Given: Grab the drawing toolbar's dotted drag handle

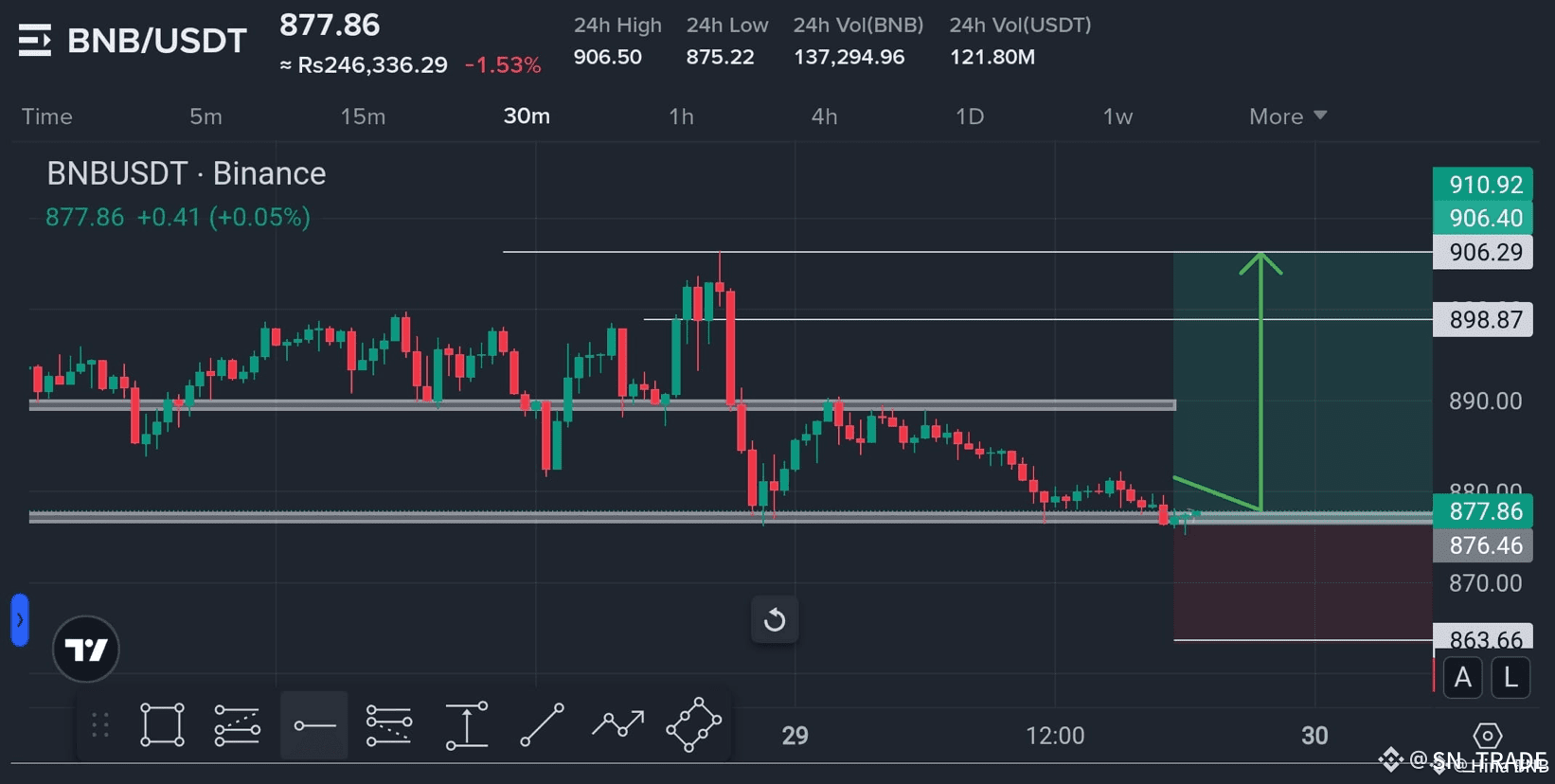Looking at the screenshot, I should (x=100, y=725).
